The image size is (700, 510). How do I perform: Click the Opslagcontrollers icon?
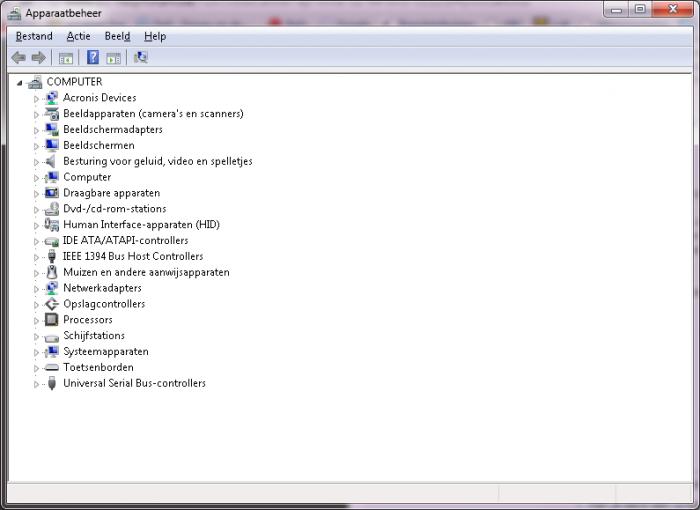(x=52, y=304)
